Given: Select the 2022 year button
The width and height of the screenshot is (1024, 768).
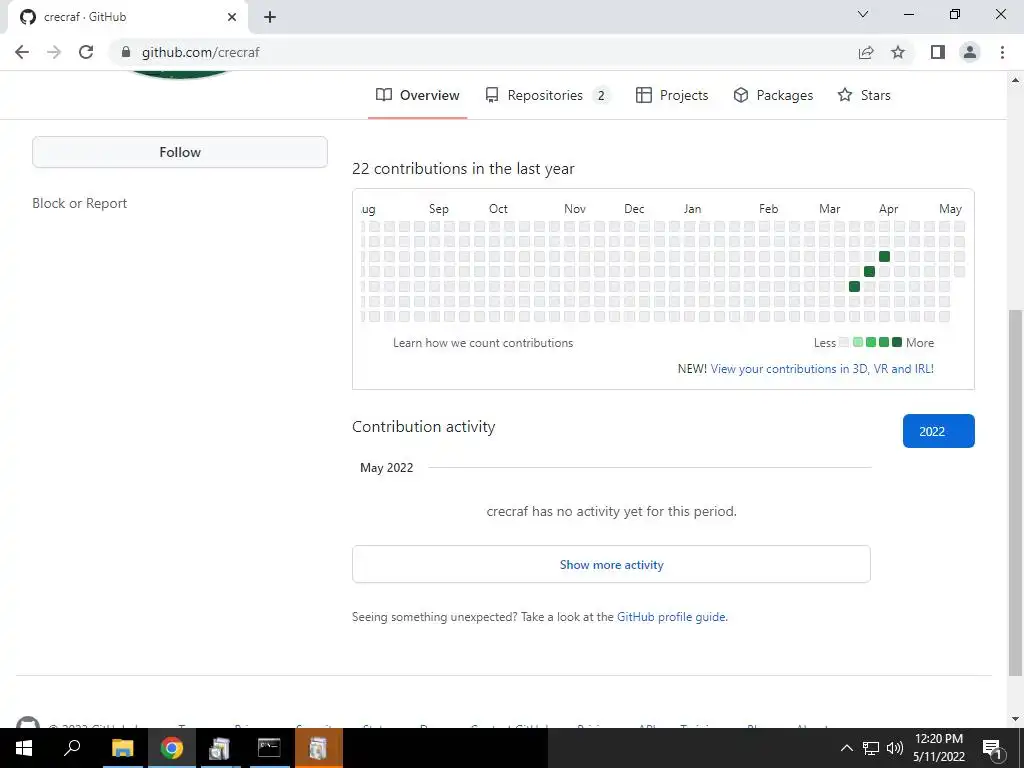Looking at the screenshot, I should [x=938, y=431].
